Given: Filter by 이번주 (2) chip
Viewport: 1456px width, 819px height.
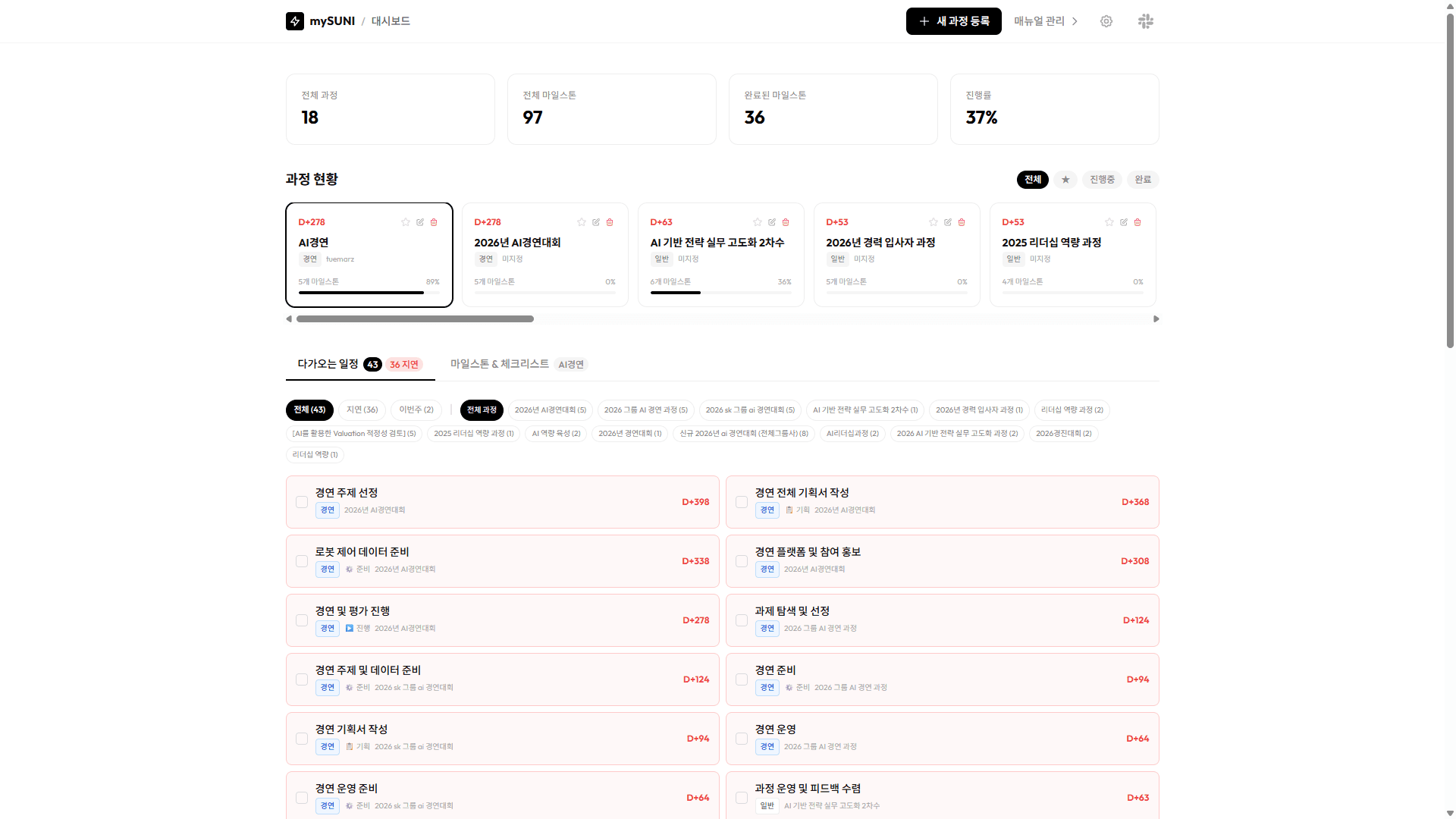Looking at the screenshot, I should (x=416, y=409).
